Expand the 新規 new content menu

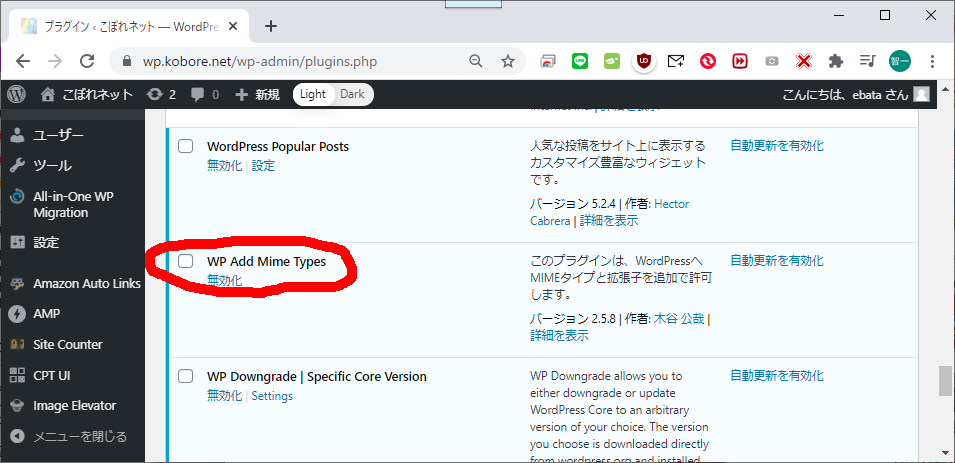point(257,94)
